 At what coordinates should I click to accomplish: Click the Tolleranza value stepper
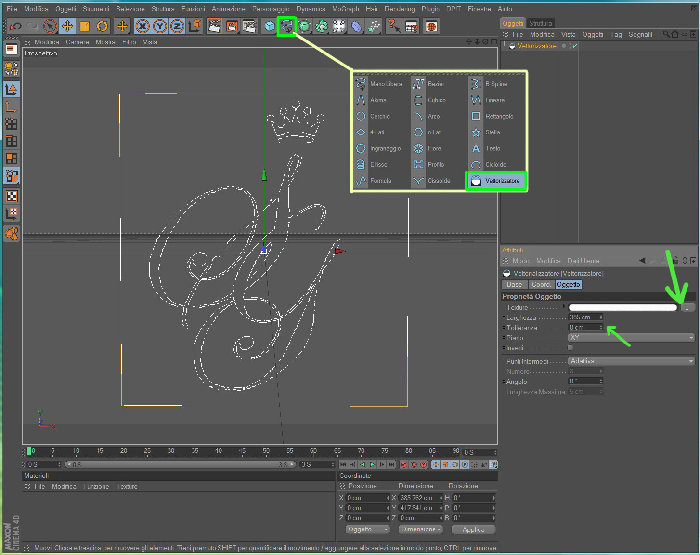601,327
